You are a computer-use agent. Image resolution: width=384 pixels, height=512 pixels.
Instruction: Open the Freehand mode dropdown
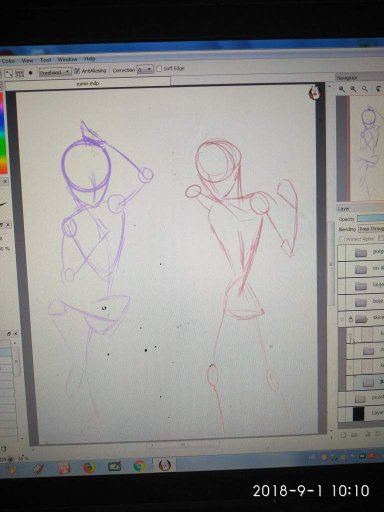pos(55,72)
